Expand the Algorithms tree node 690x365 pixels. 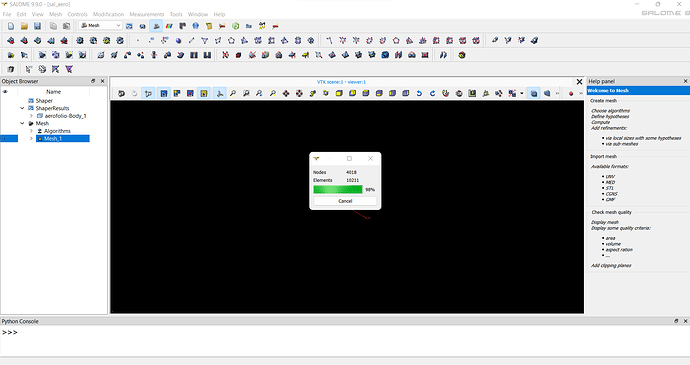pyautogui.click(x=31, y=131)
